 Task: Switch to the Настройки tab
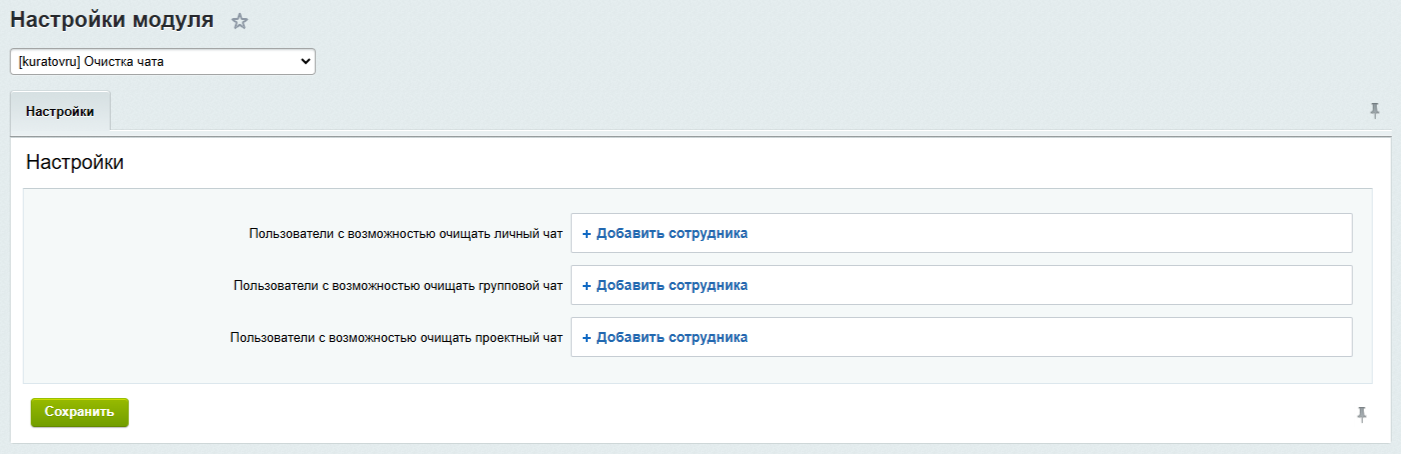tap(60, 111)
